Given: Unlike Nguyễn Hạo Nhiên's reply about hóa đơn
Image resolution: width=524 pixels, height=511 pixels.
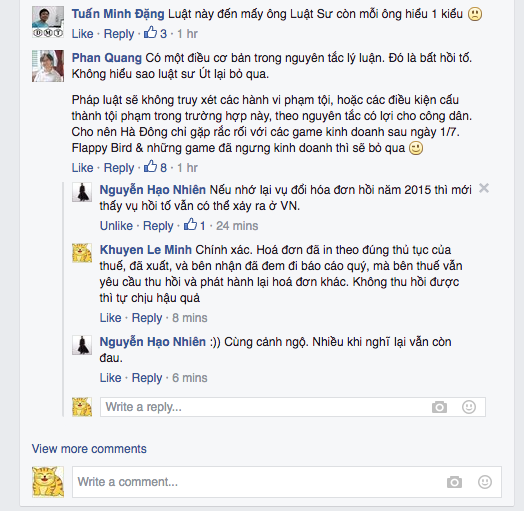Looking at the screenshot, I should coord(116,226).
